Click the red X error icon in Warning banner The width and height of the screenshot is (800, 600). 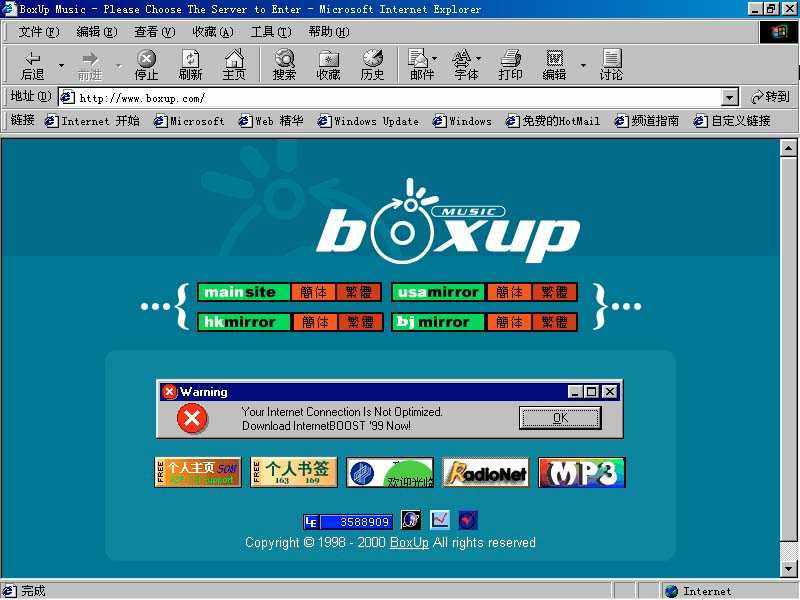[192, 418]
